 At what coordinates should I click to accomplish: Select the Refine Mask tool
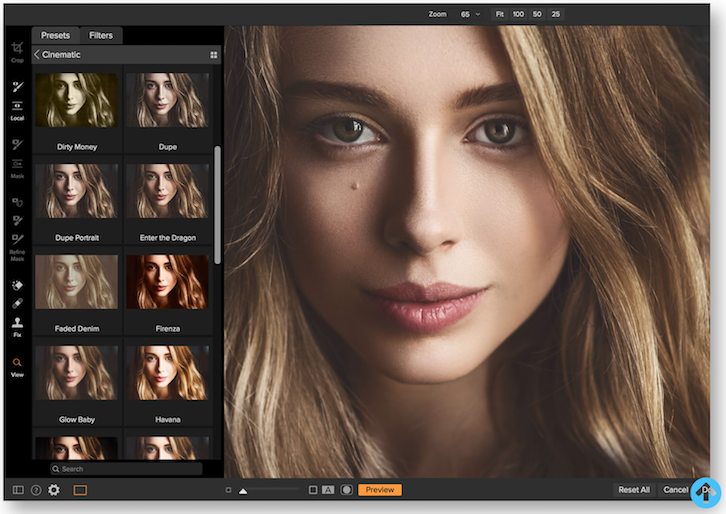17,239
